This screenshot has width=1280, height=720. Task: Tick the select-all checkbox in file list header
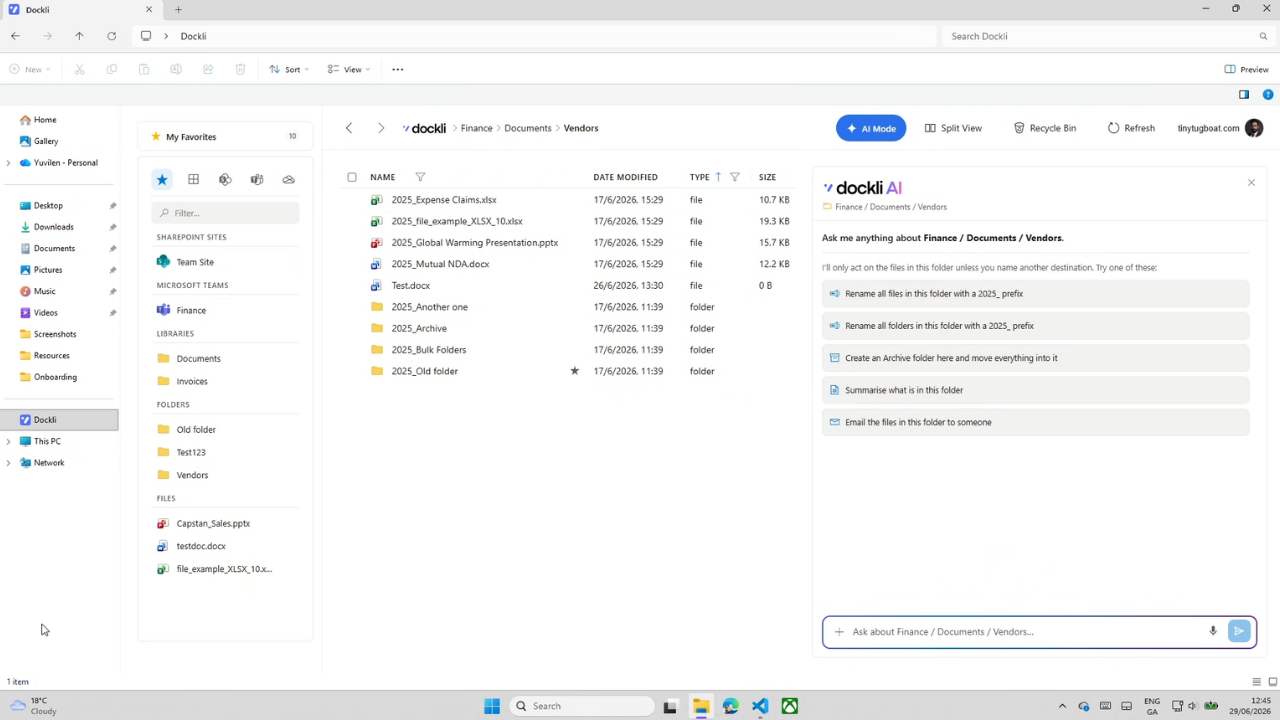352,177
